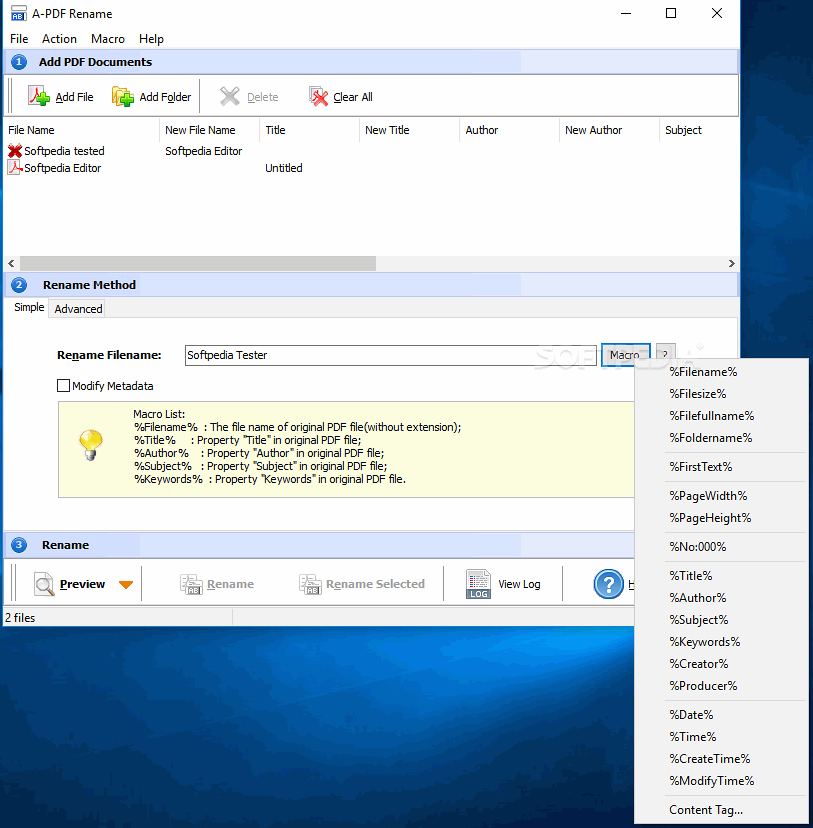Click the Author column header
The height and width of the screenshot is (828, 813).
pyautogui.click(x=509, y=130)
